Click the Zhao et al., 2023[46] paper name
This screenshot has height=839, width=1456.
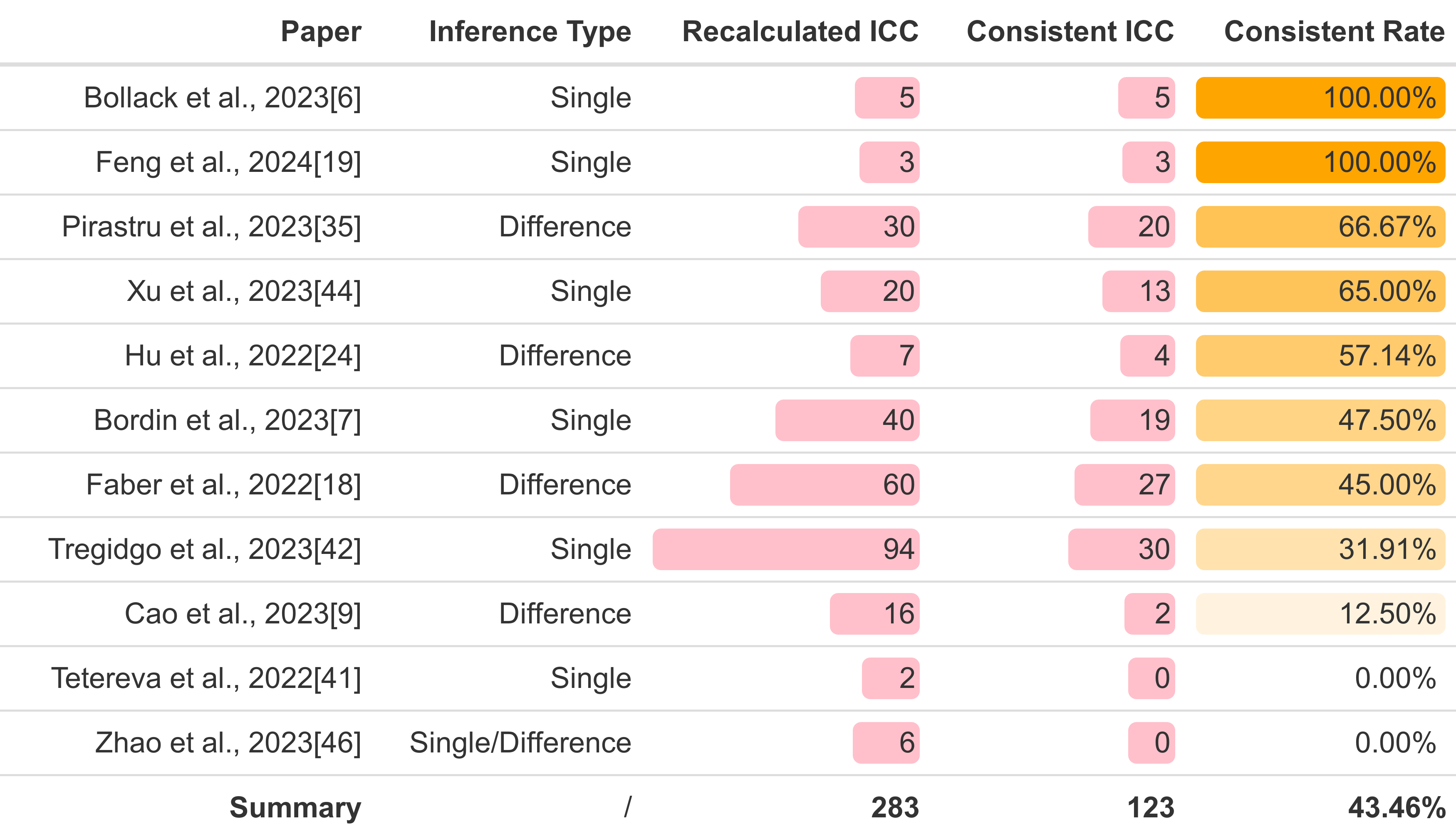228,743
